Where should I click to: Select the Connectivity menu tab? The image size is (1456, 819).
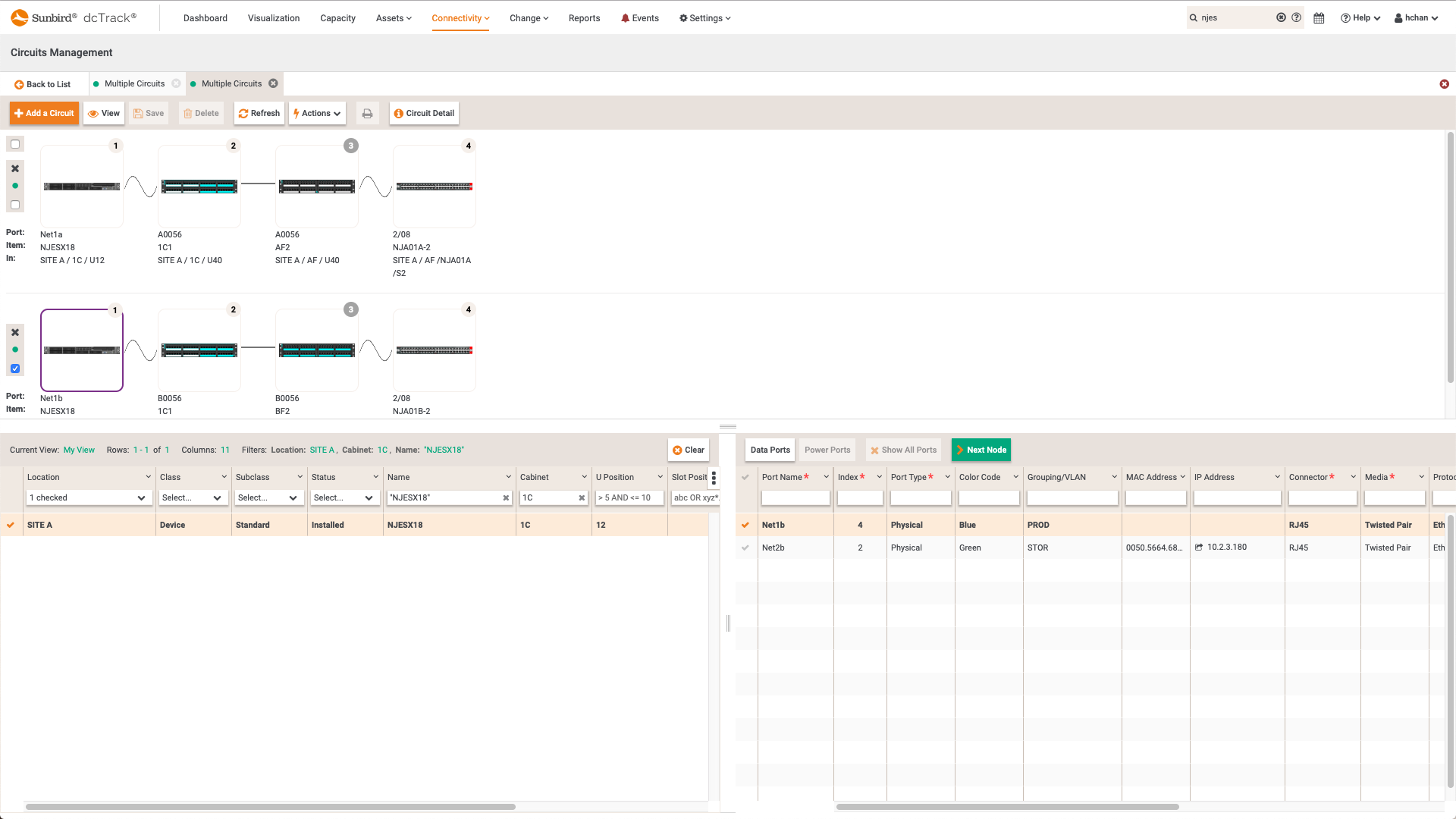[x=460, y=18]
